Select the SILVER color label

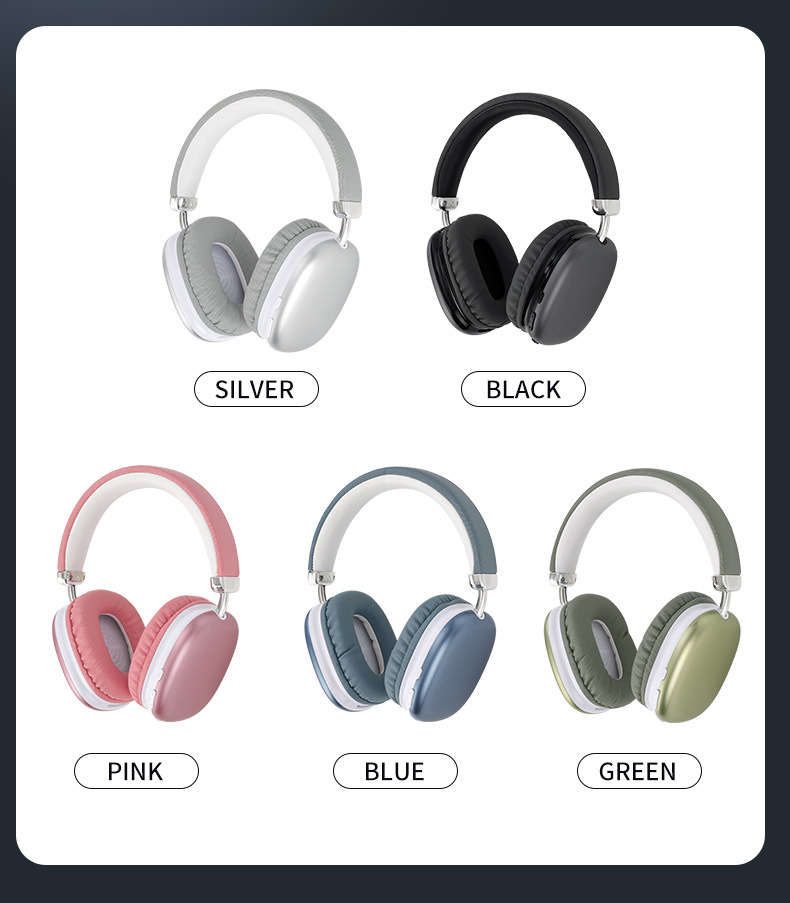(x=256, y=389)
